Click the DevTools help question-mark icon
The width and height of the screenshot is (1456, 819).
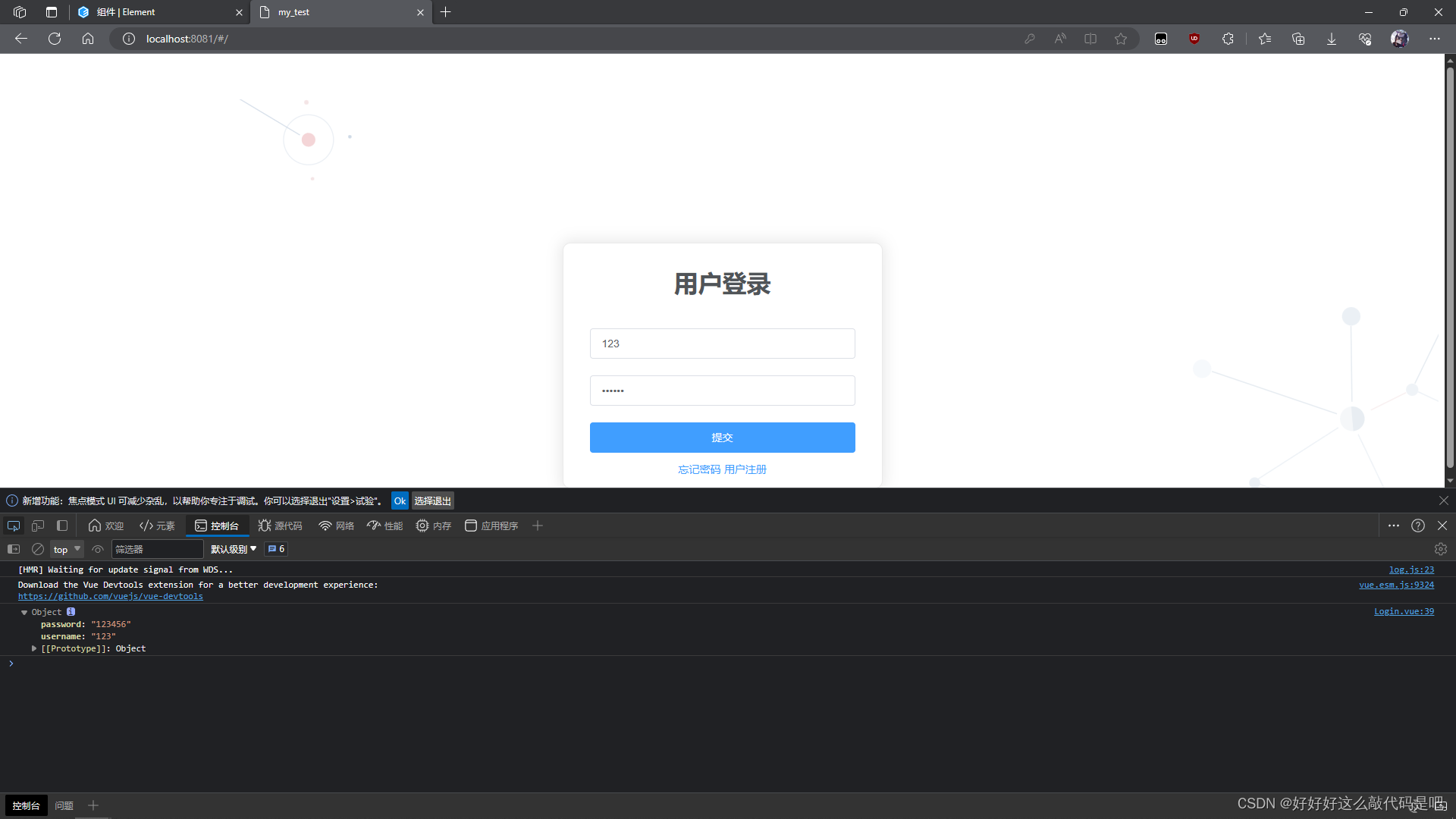(x=1417, y=526)
